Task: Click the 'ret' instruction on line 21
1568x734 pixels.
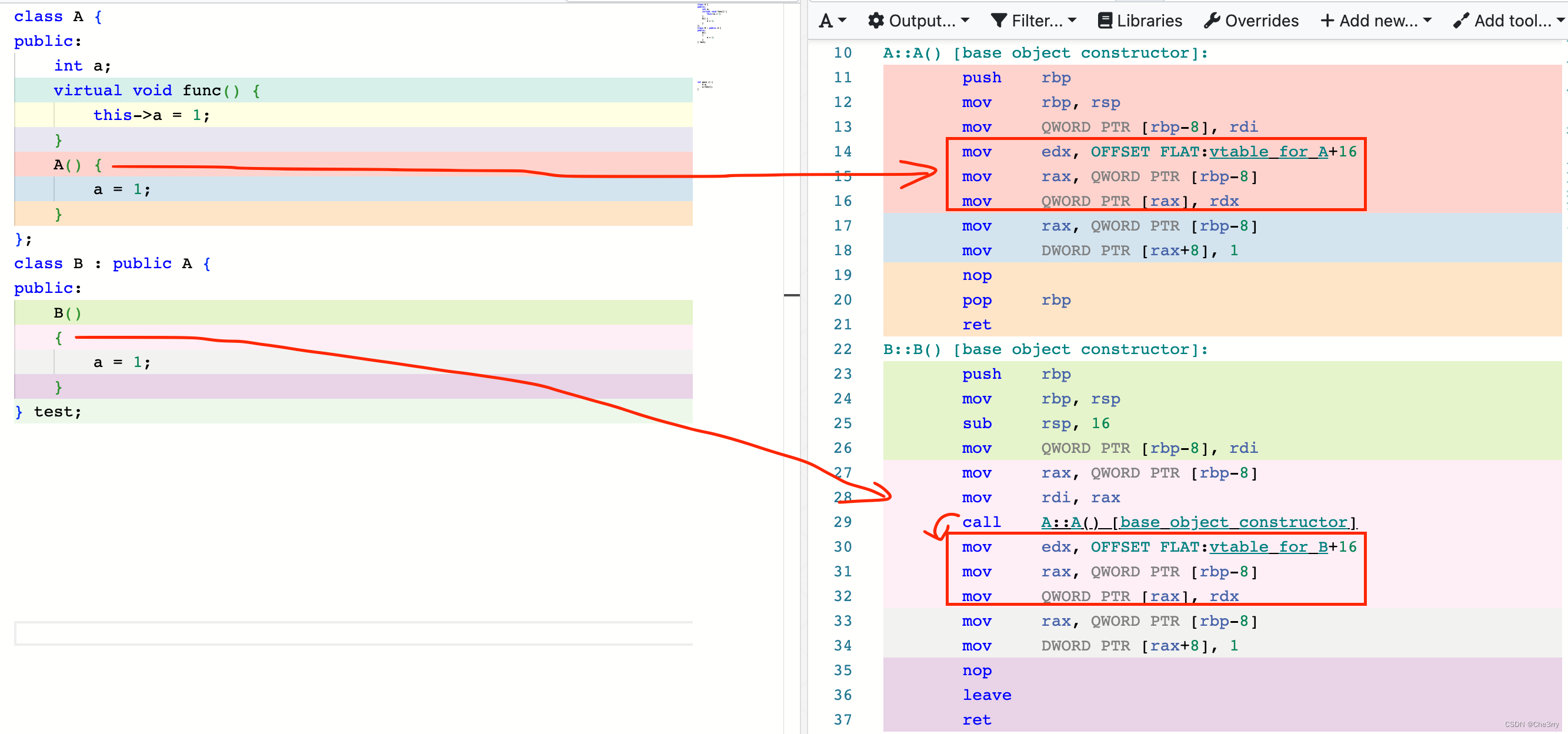Action: [977, 325]
